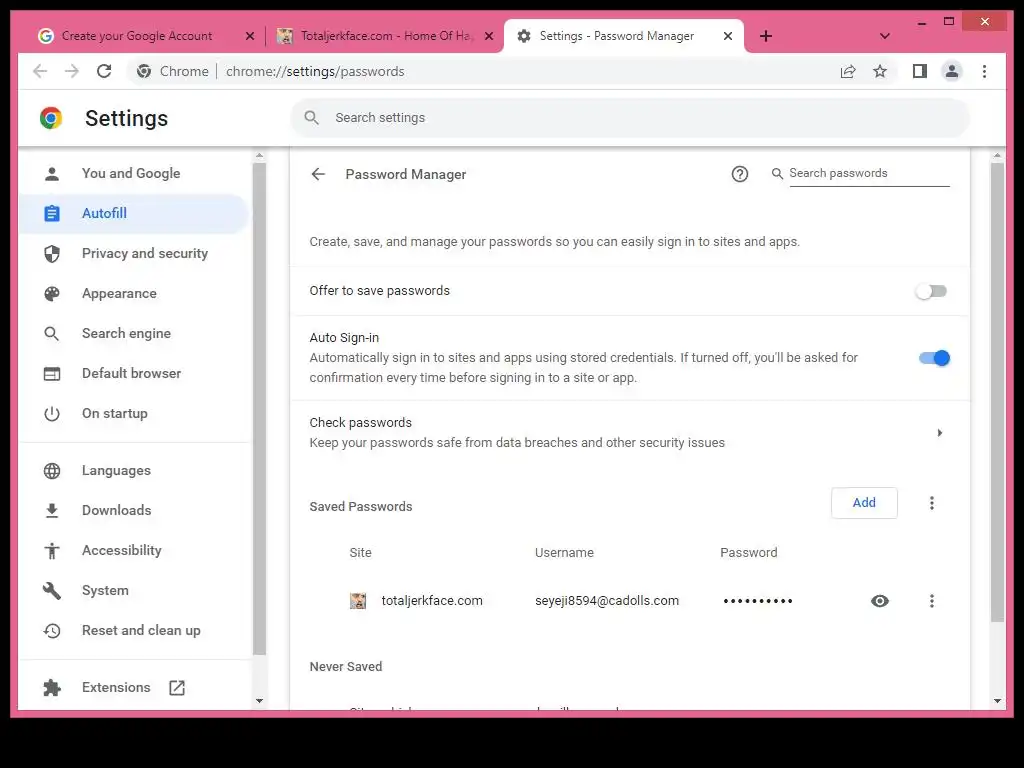Click the masked password field
The width and height of the screenshot is (1024, 768).
click(758, 601)
